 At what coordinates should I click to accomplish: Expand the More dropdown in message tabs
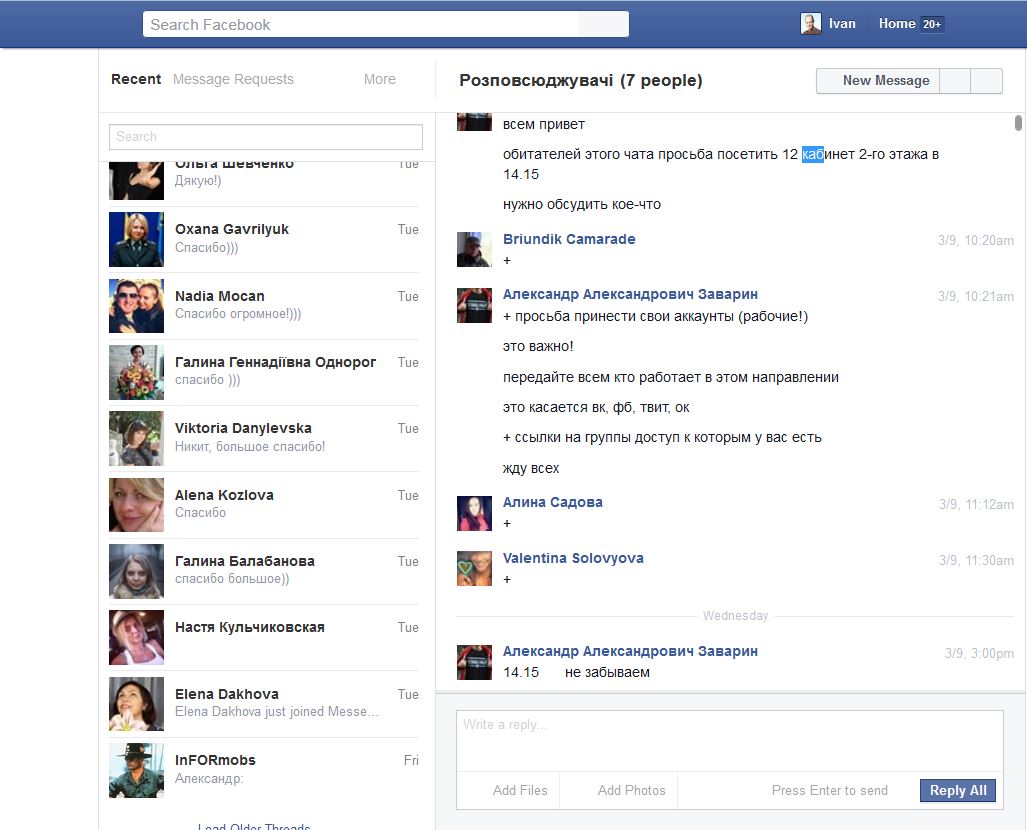point(379,79)
